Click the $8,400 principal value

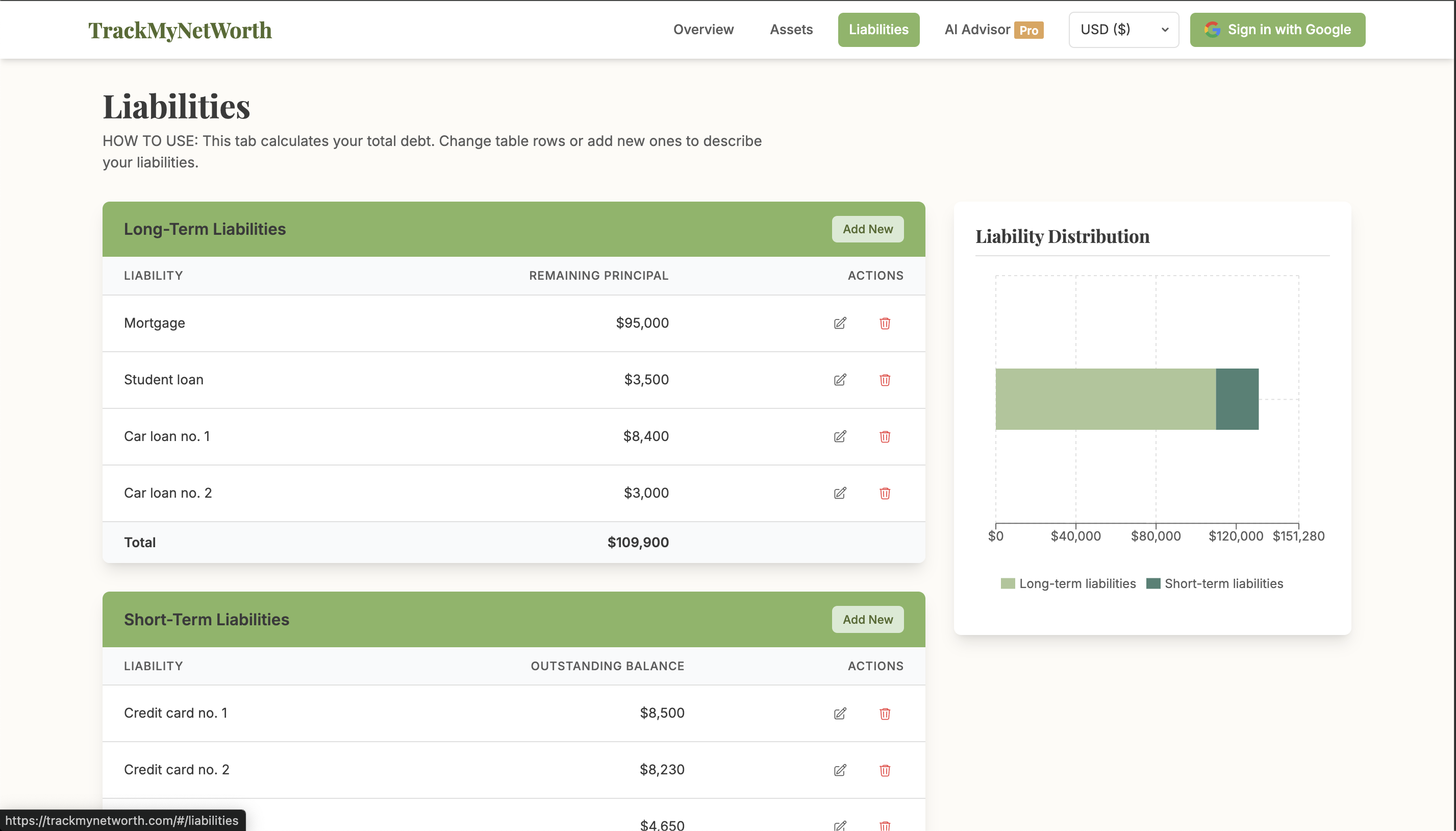[645, 436]
